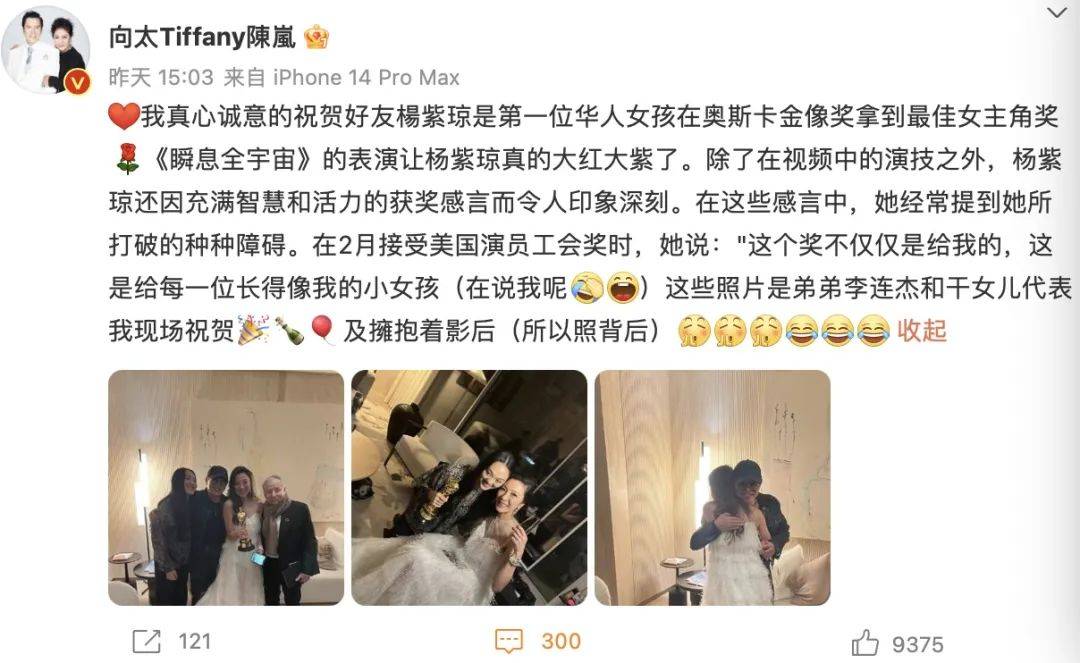Screen dimensions: 1080x663
Task: Click the post timestamp 昨天 15:03
Action: [x=161, y=77]
